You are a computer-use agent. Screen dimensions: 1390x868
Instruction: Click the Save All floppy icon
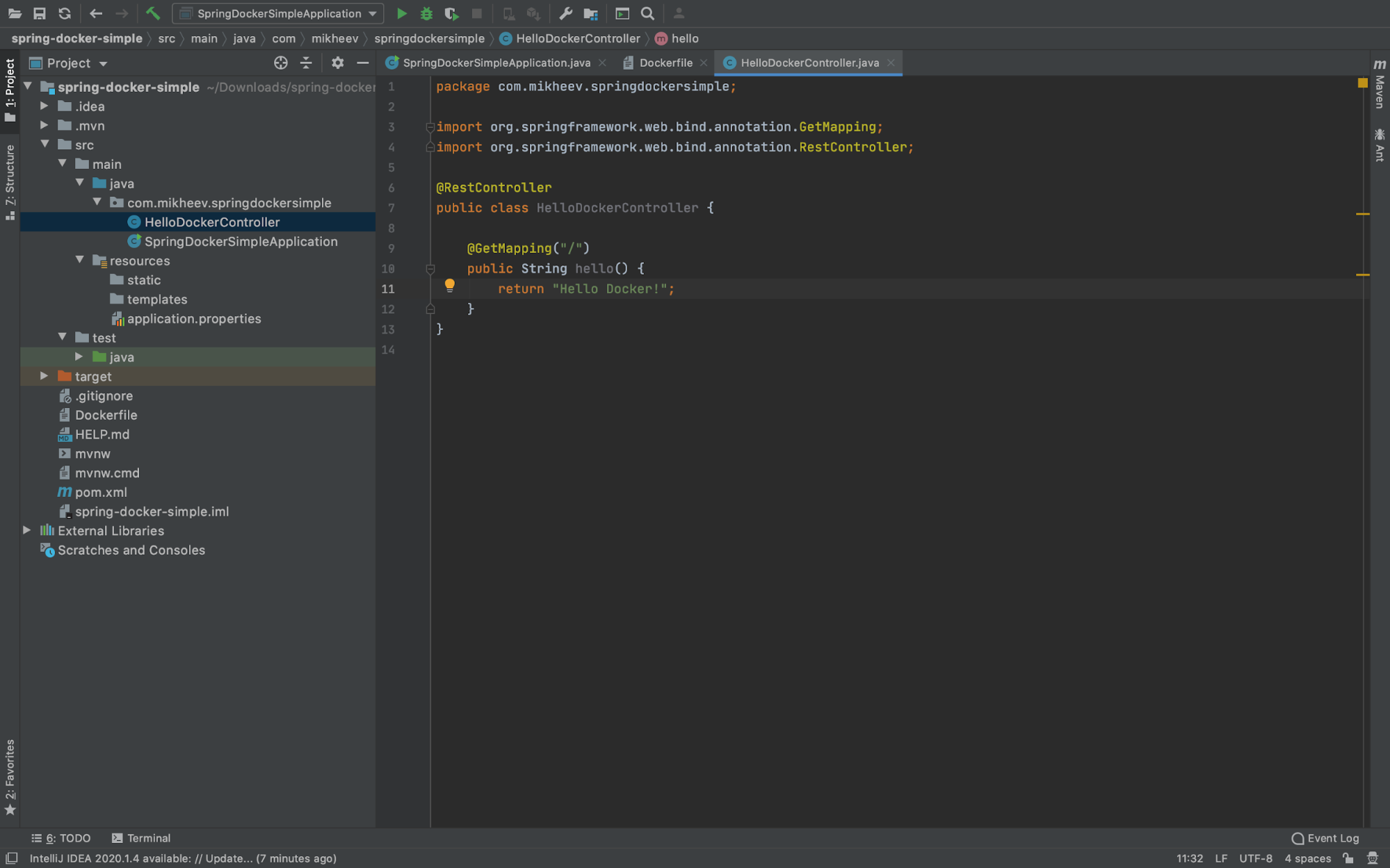39,13
